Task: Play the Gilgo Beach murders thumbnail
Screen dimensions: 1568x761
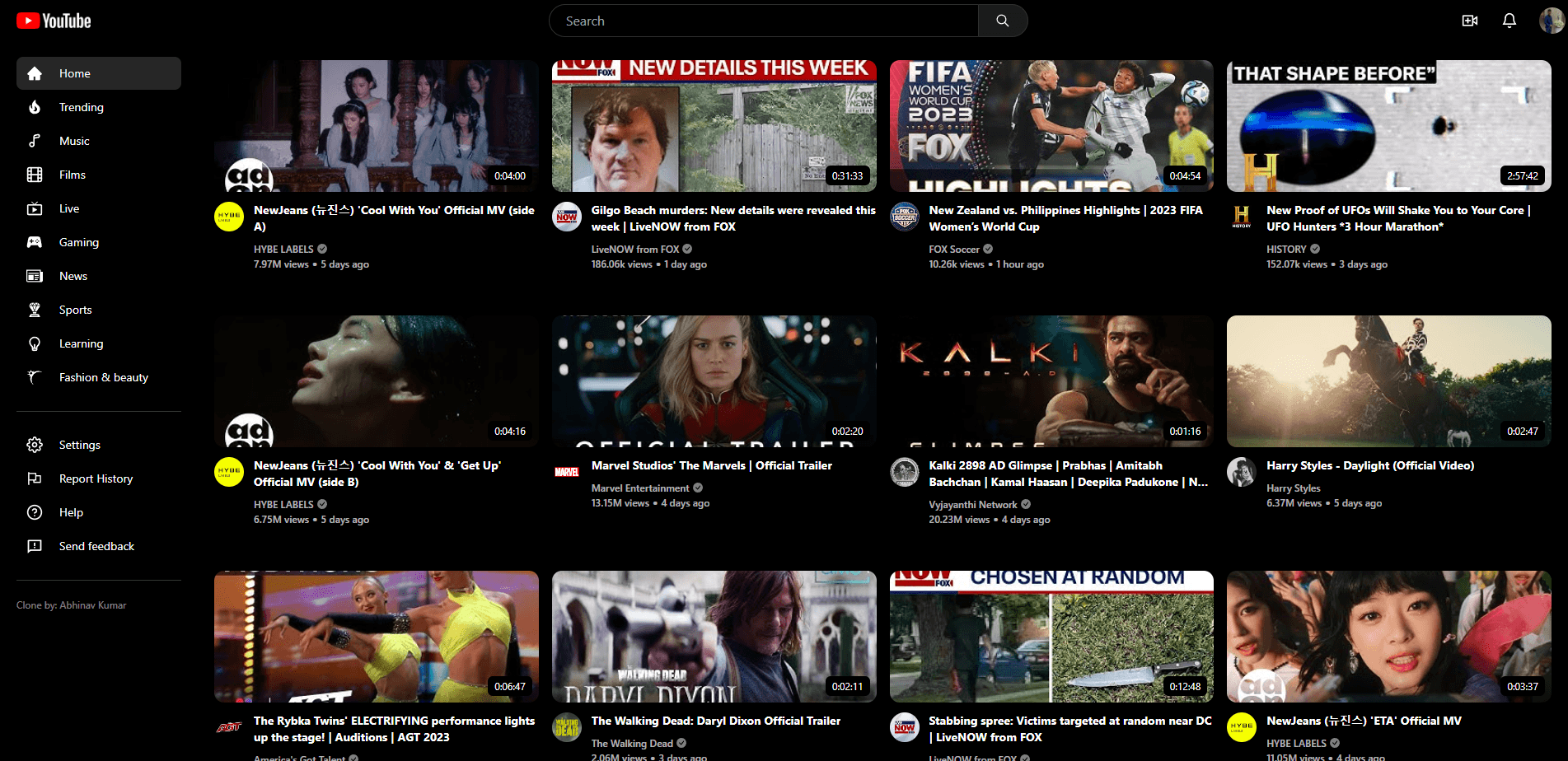Action: [x=714, y=126]
